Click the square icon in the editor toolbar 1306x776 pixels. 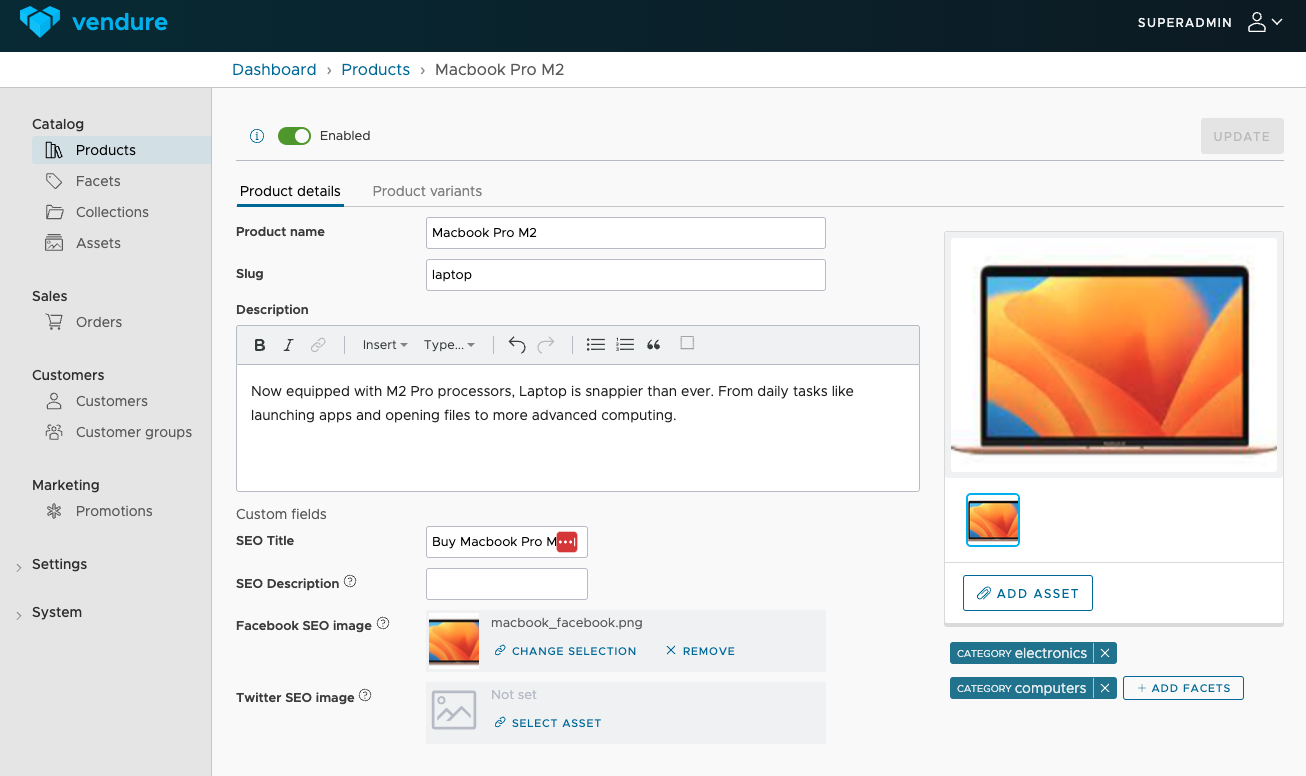click(687, 343)
